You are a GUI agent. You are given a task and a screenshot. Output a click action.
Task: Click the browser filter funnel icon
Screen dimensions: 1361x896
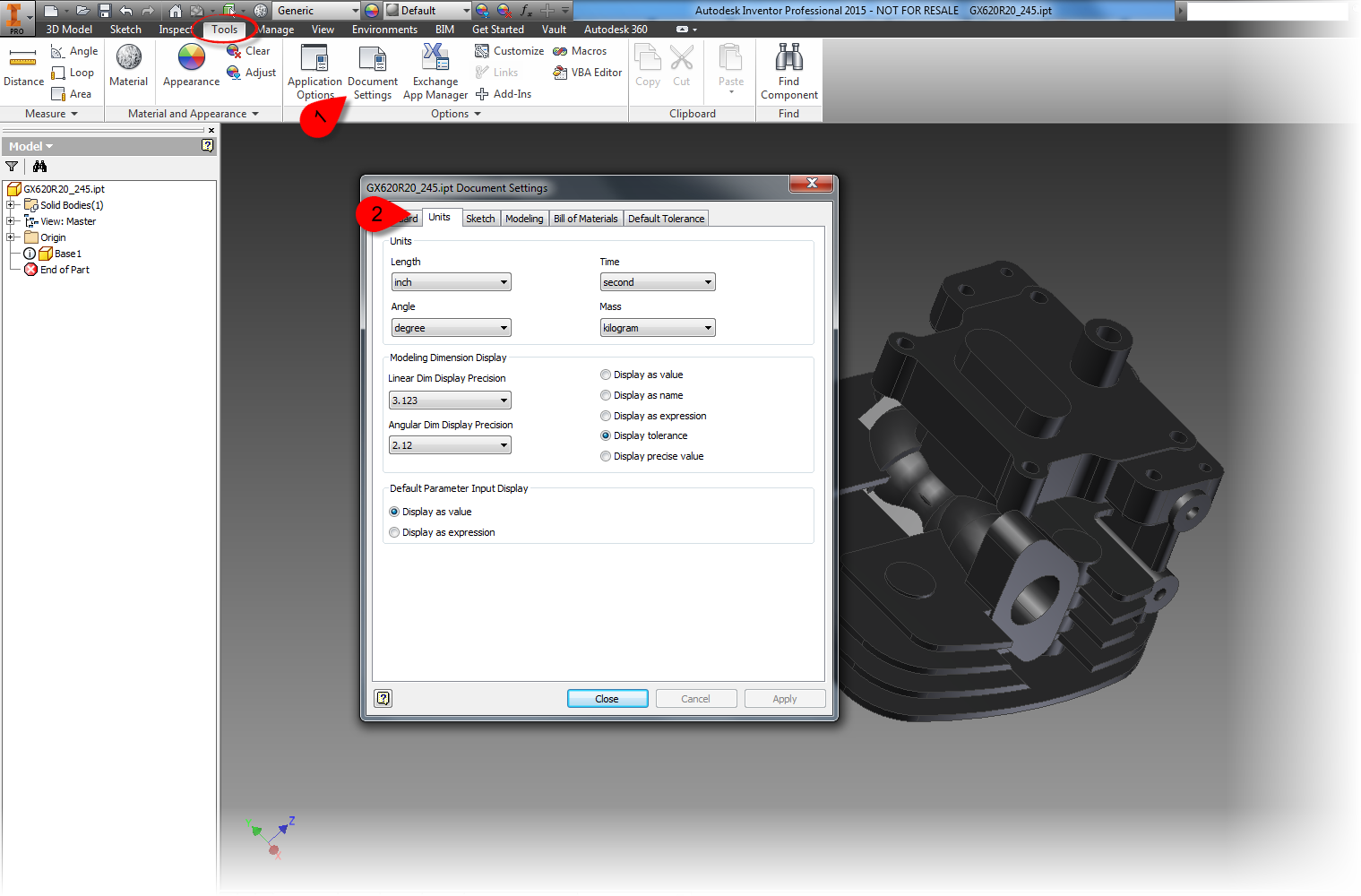12,166
